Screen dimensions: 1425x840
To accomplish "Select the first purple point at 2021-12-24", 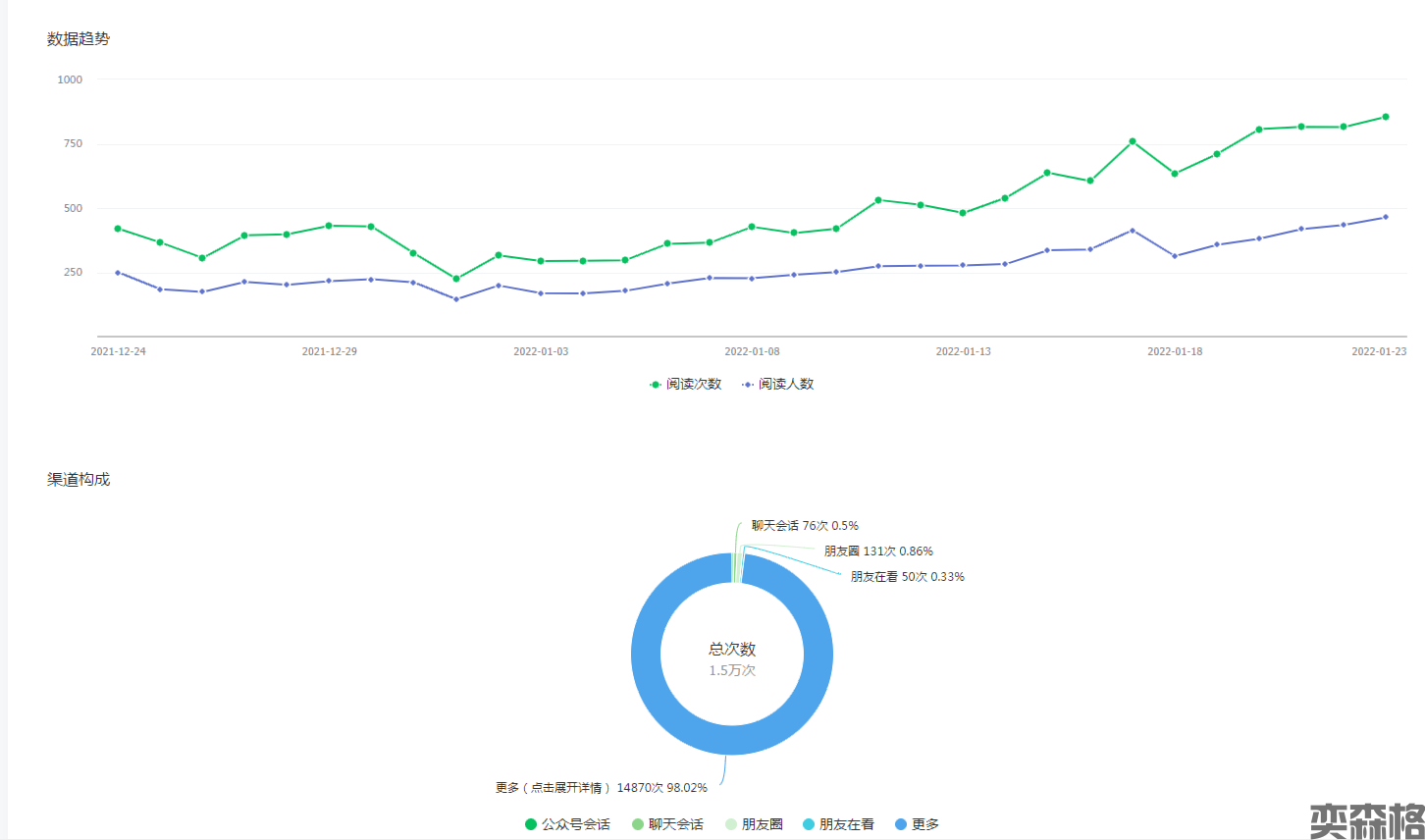I will 118,273.
